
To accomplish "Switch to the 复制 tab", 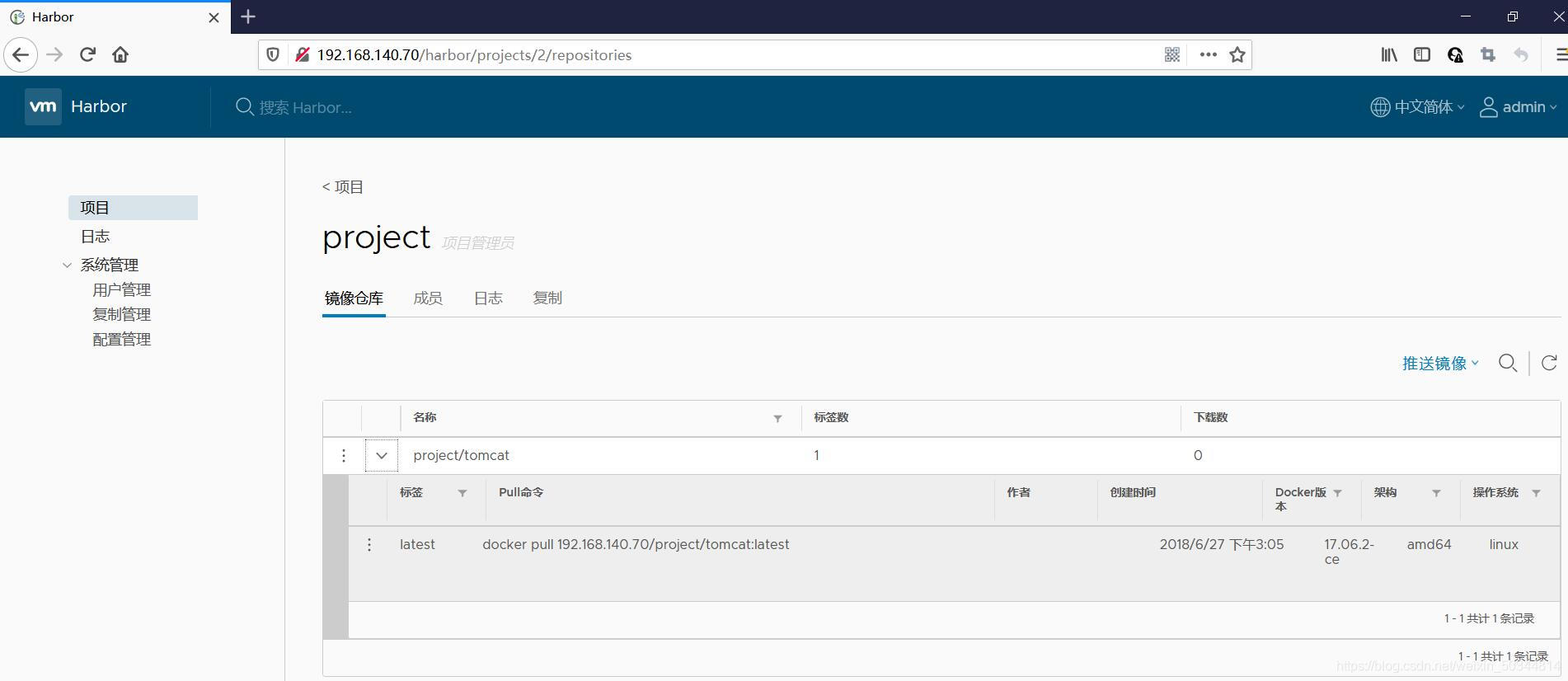I will click(x=547, y=298).
